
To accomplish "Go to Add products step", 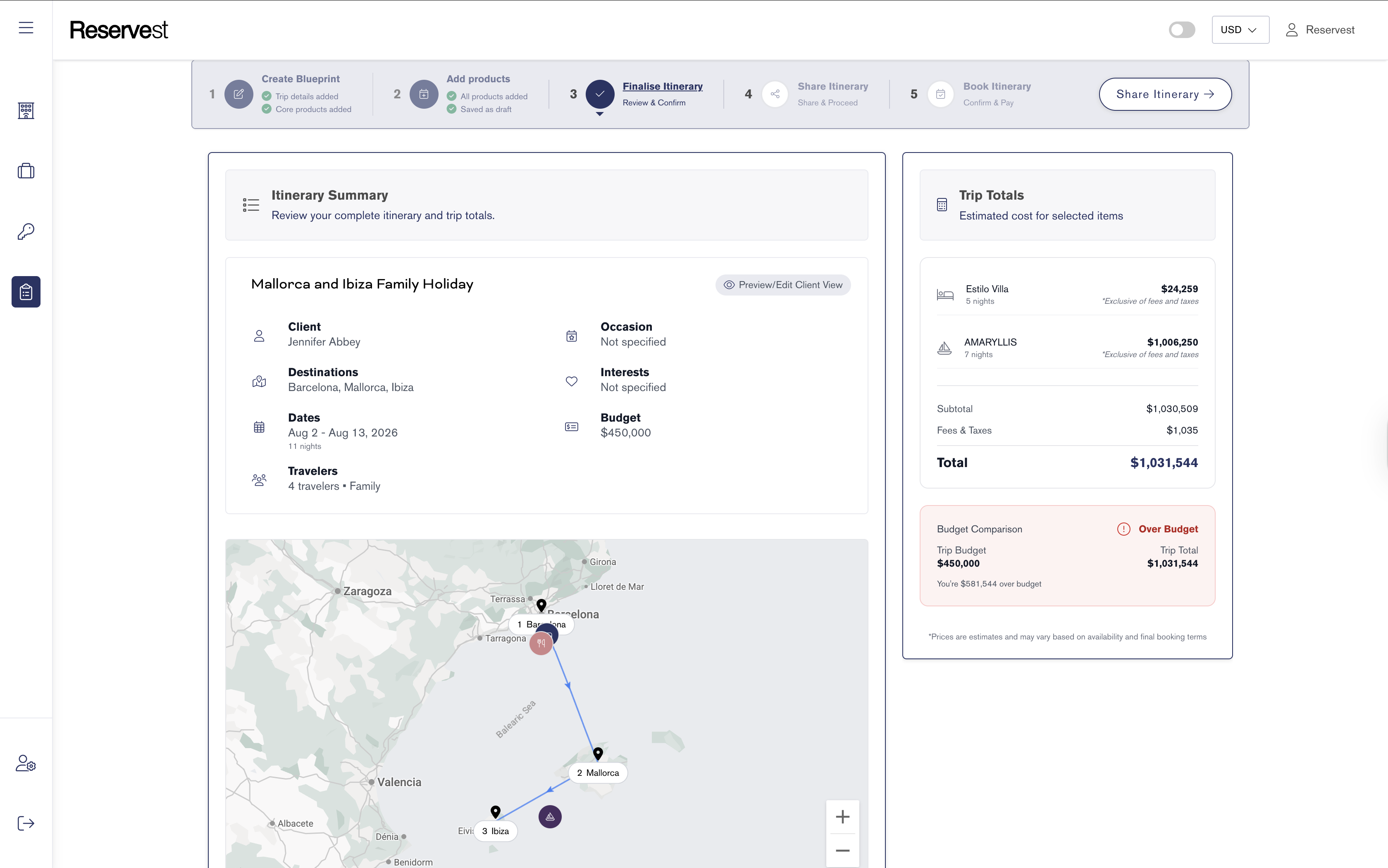I will 477,79.
